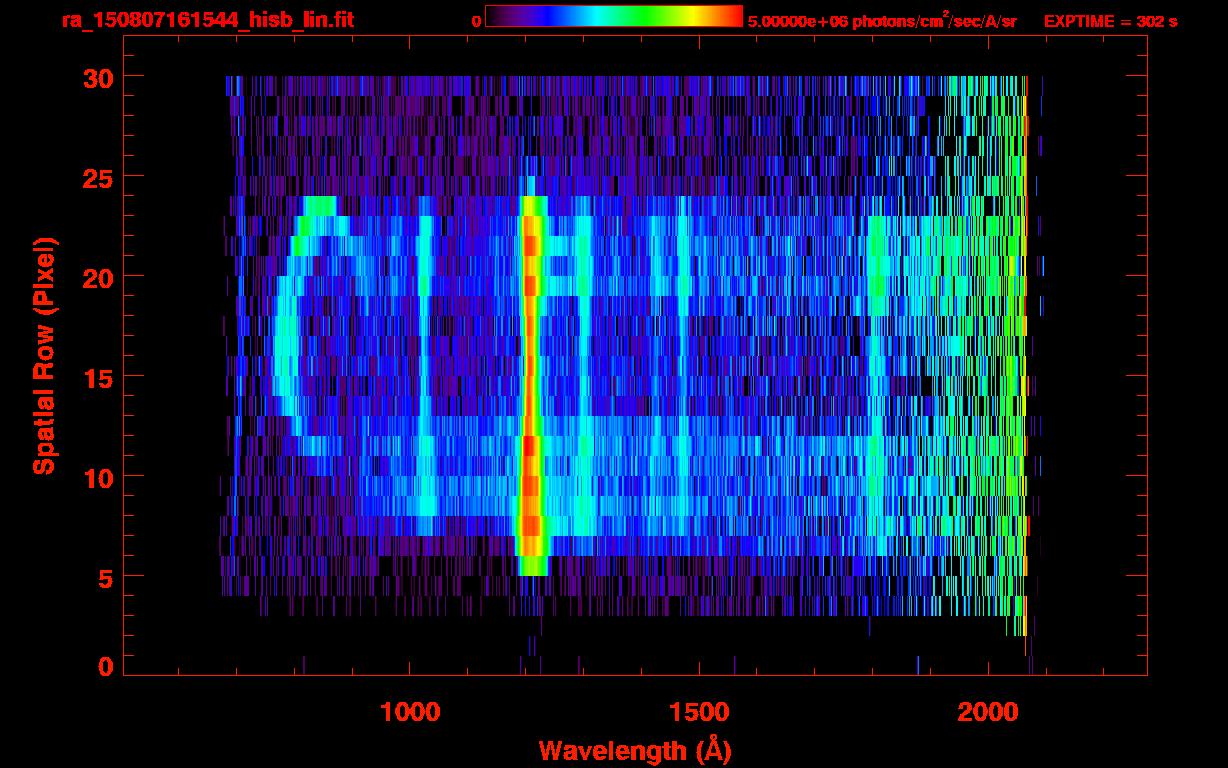Click the bright red emission line near 1216 Å
The height and width of the screenshot is (768, 1228).
pyautogui.click(x=531, y=385)
